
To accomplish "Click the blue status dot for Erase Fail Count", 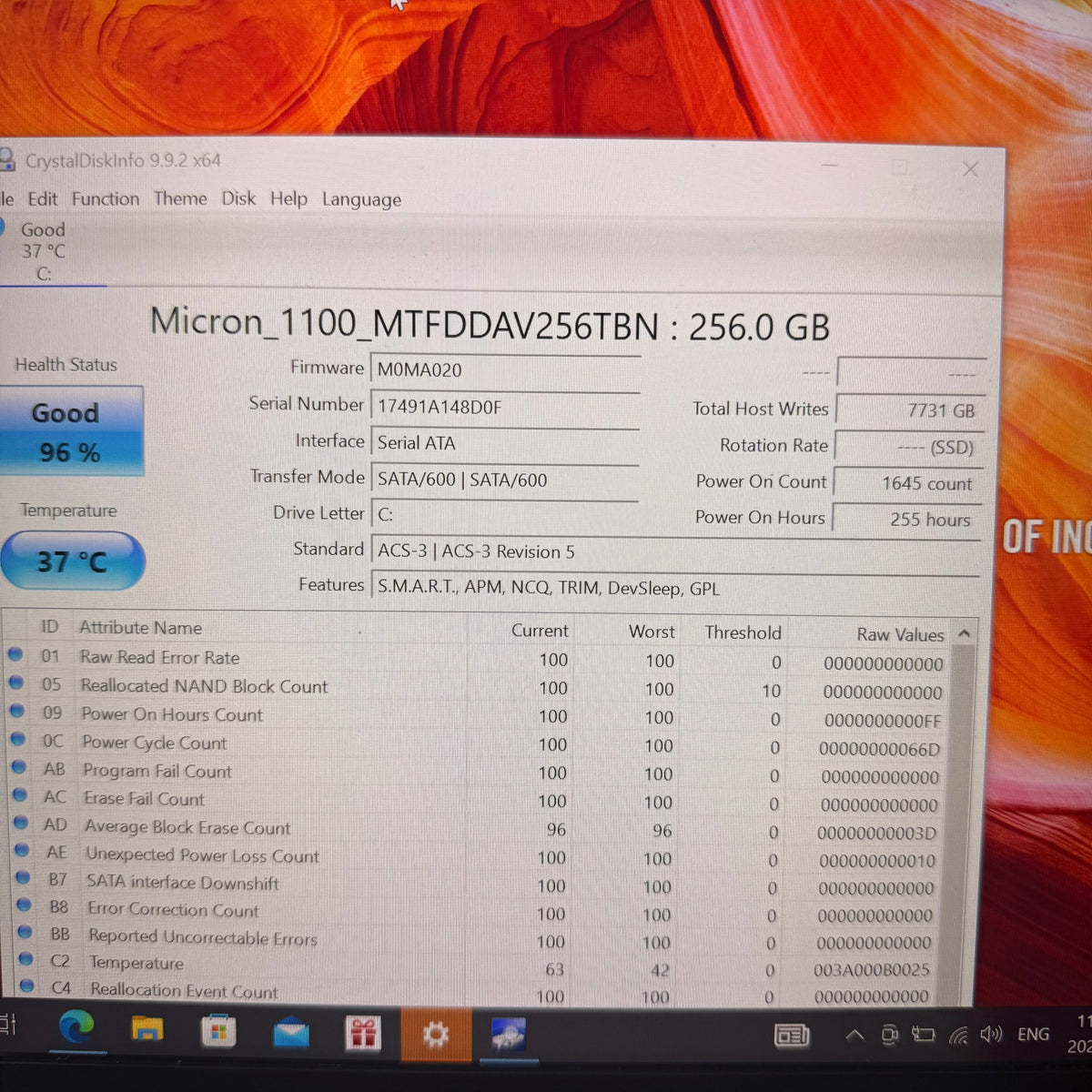I will 19,794.
